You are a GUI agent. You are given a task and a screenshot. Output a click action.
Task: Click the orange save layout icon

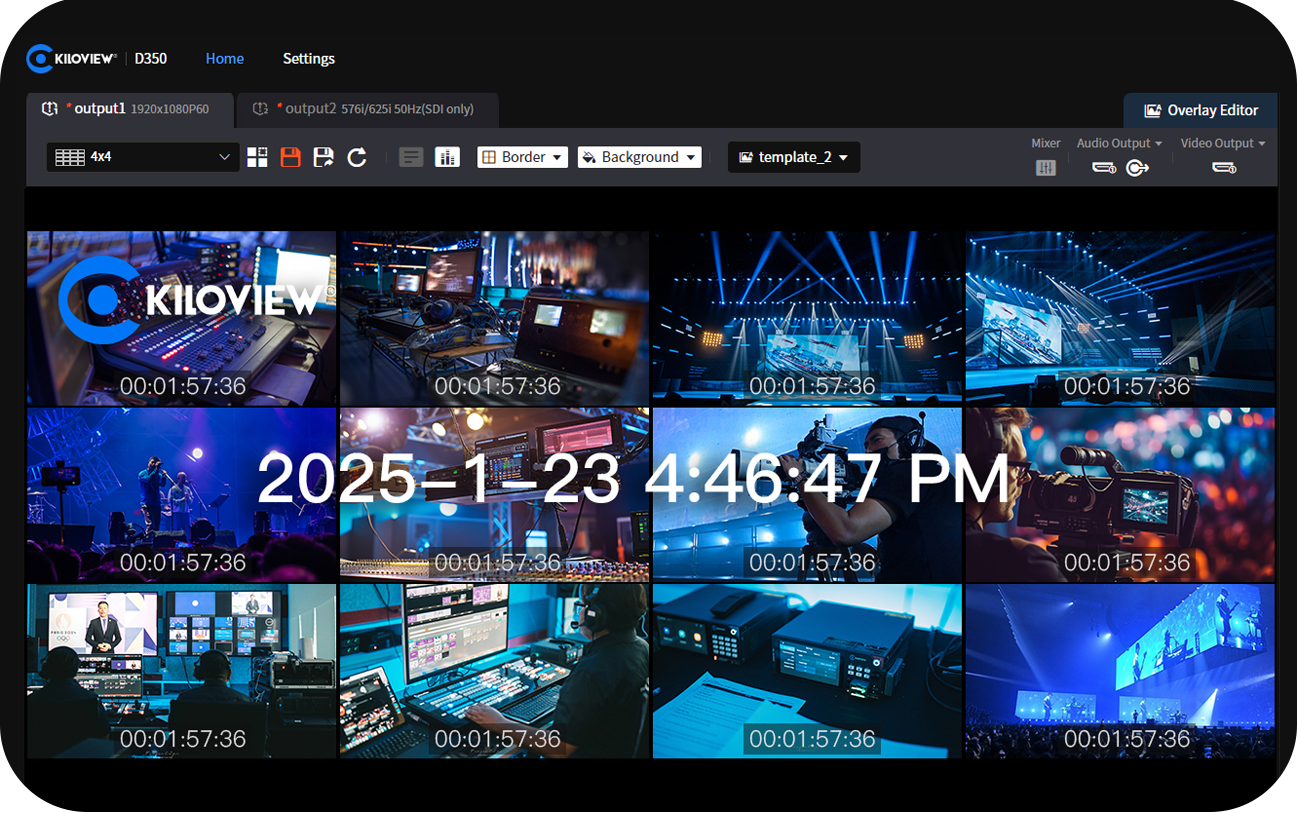click(291, 157)
